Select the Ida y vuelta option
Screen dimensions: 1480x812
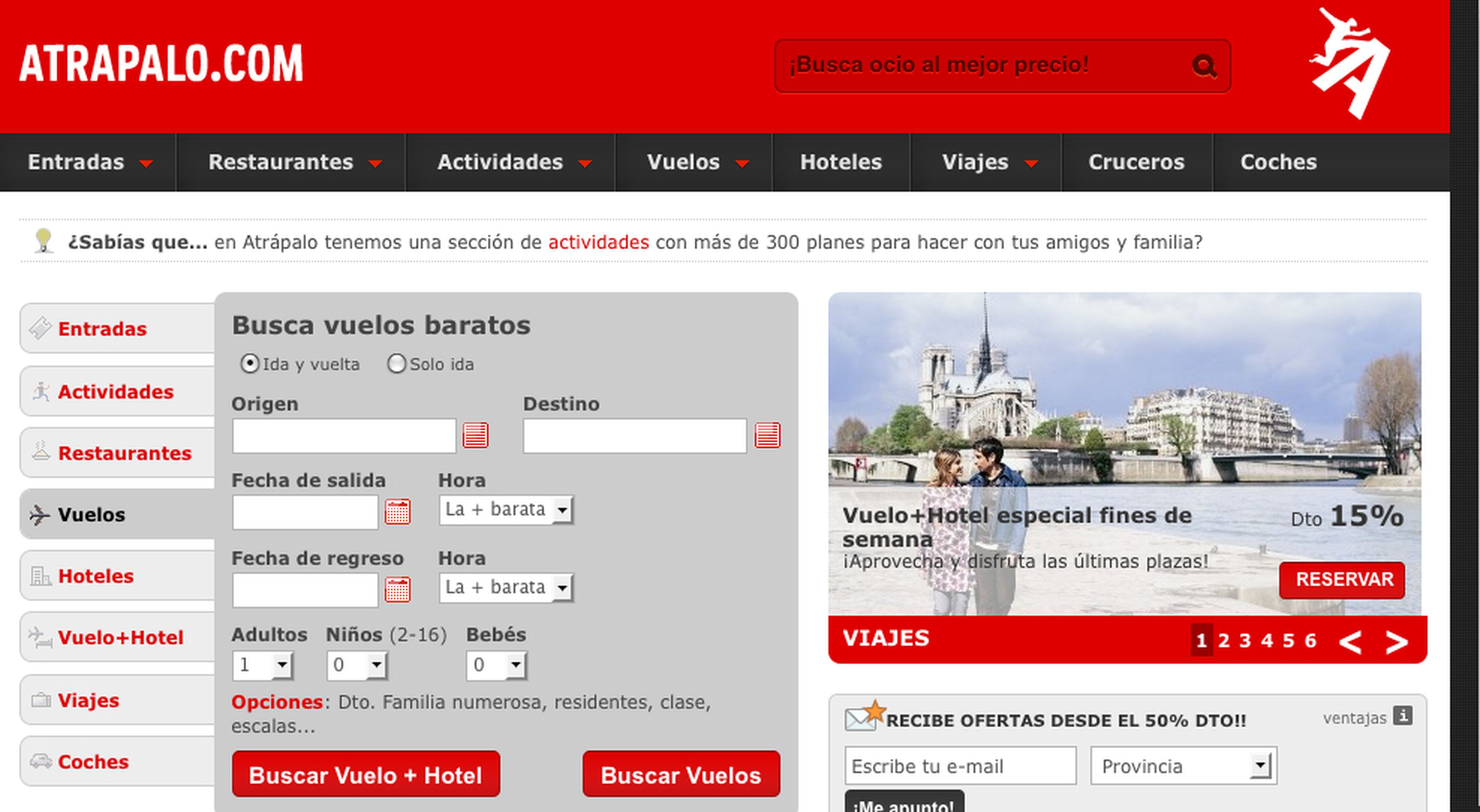click(250, 364)
